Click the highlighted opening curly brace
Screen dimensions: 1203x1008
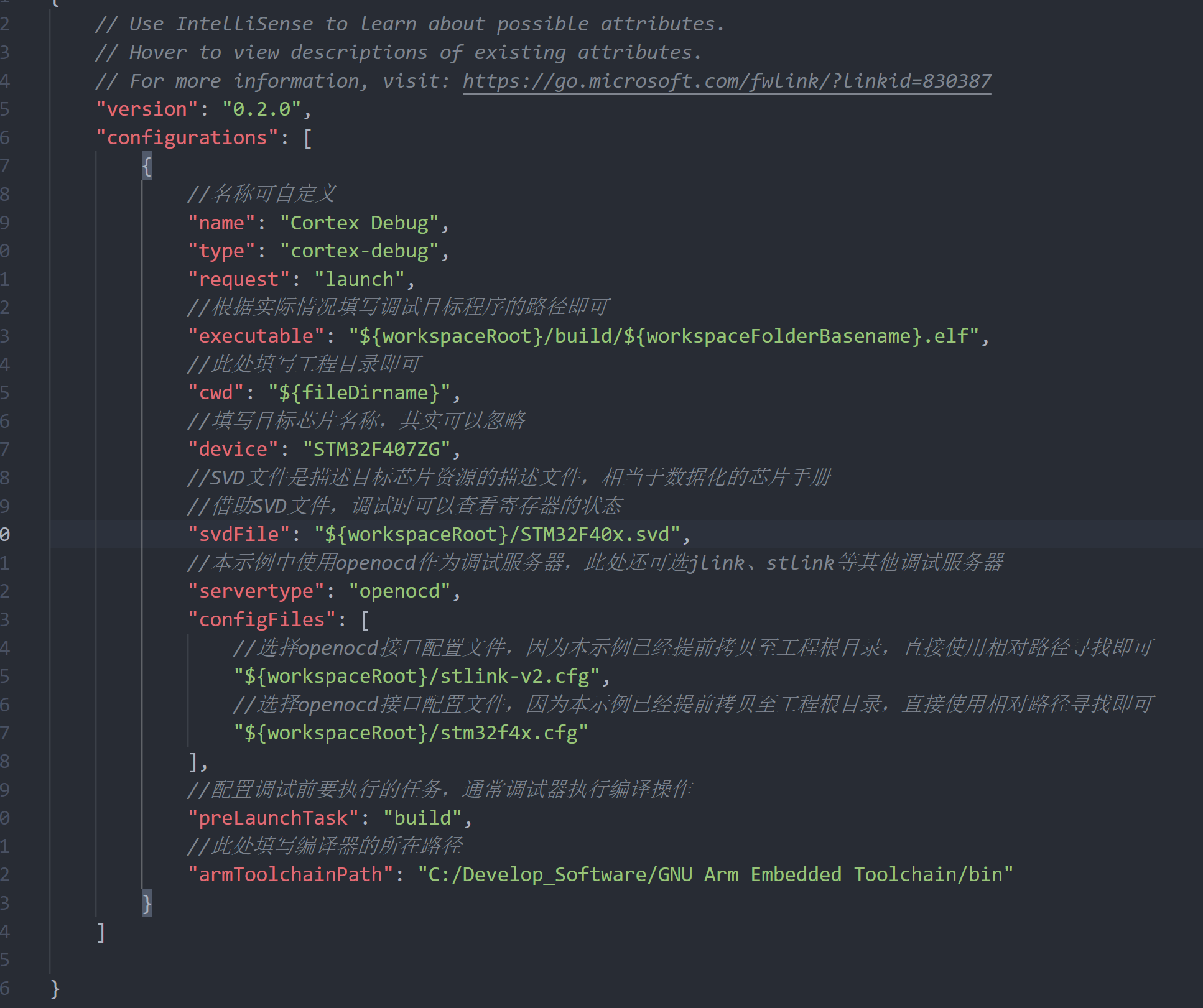tap(147, 166)
